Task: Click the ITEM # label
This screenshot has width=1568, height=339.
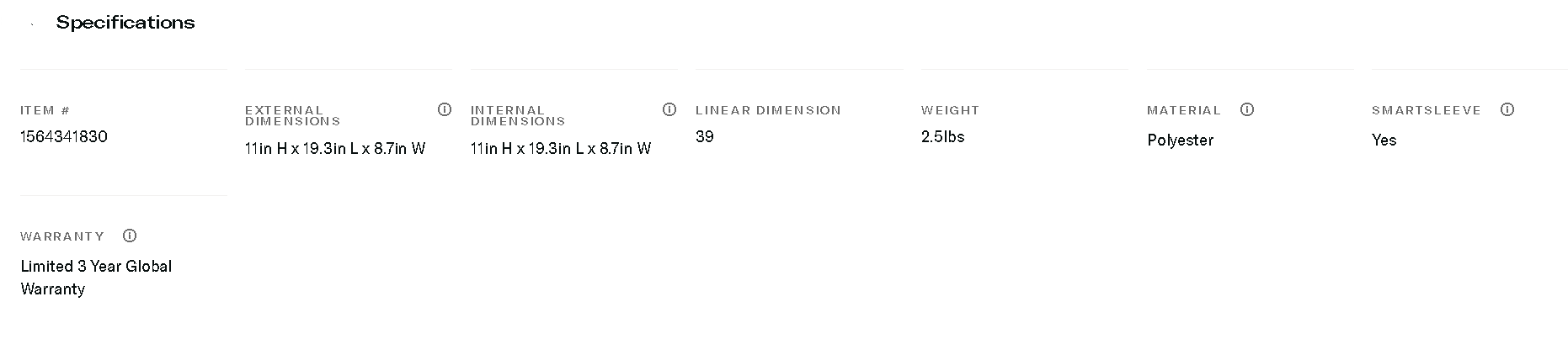Action: click(x=45, y=110)
